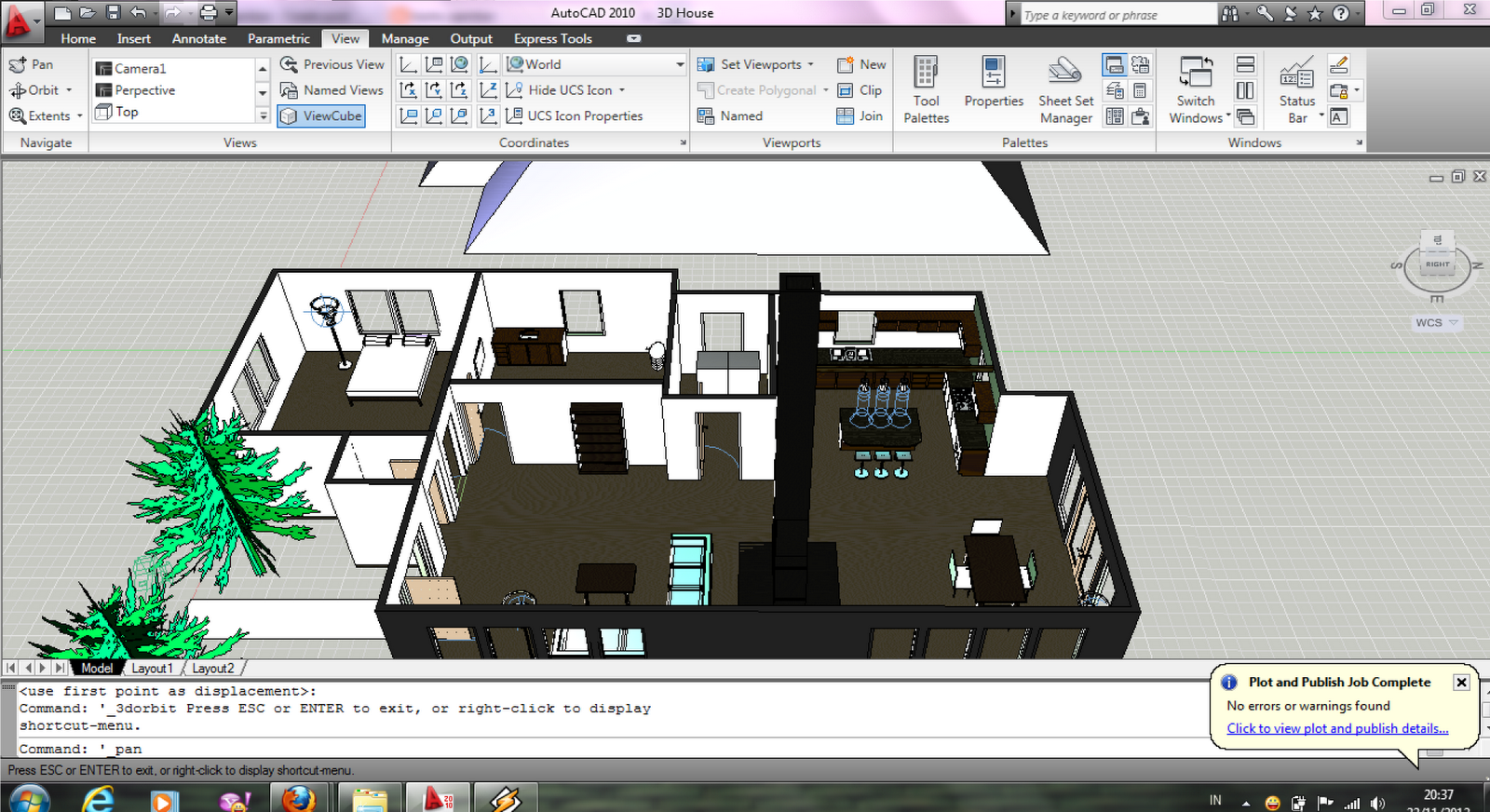The width and height of the screenshot is (1490, 812).
Task: Click the Clip viewport tool
Action: pos(860,90)
